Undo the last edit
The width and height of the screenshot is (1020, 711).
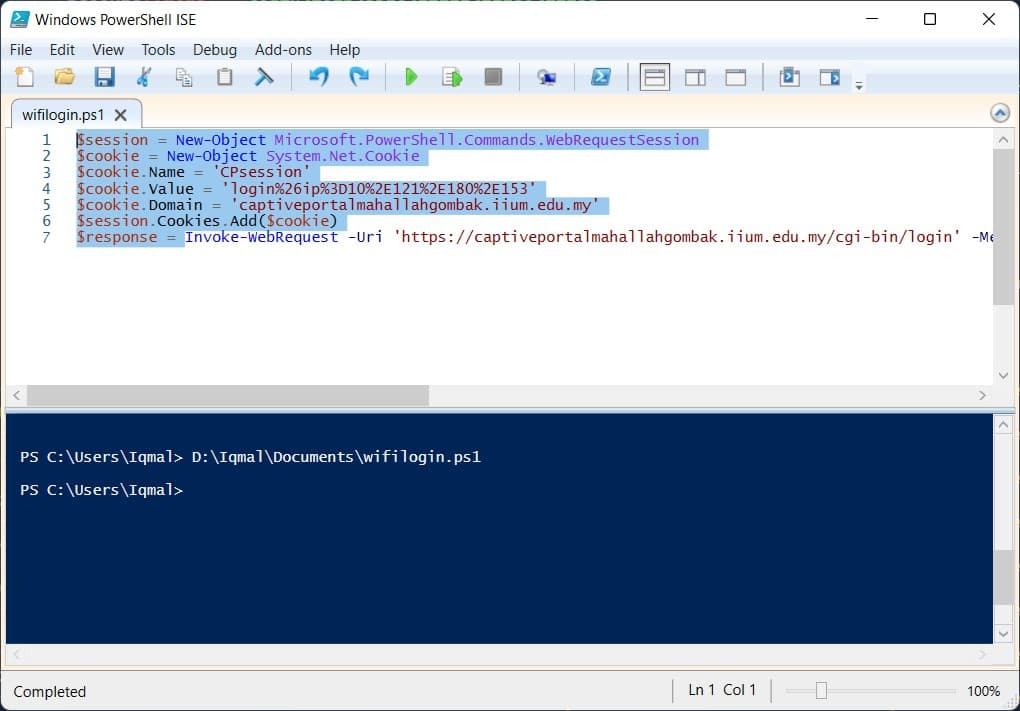[319, 77]
